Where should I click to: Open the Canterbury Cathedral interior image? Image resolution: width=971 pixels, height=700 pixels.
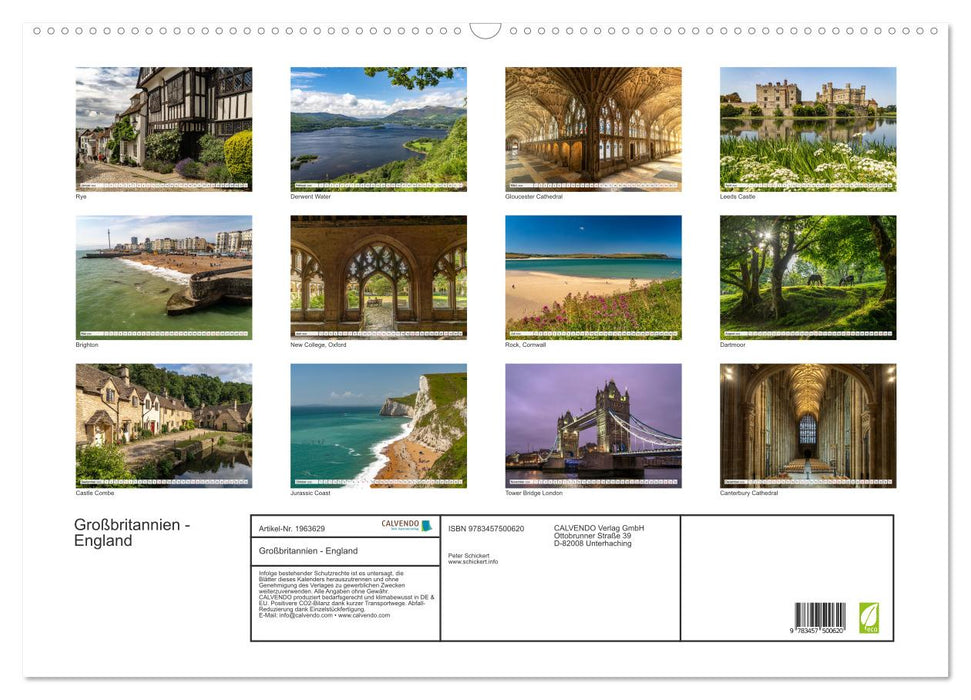[x=808, y=425]
